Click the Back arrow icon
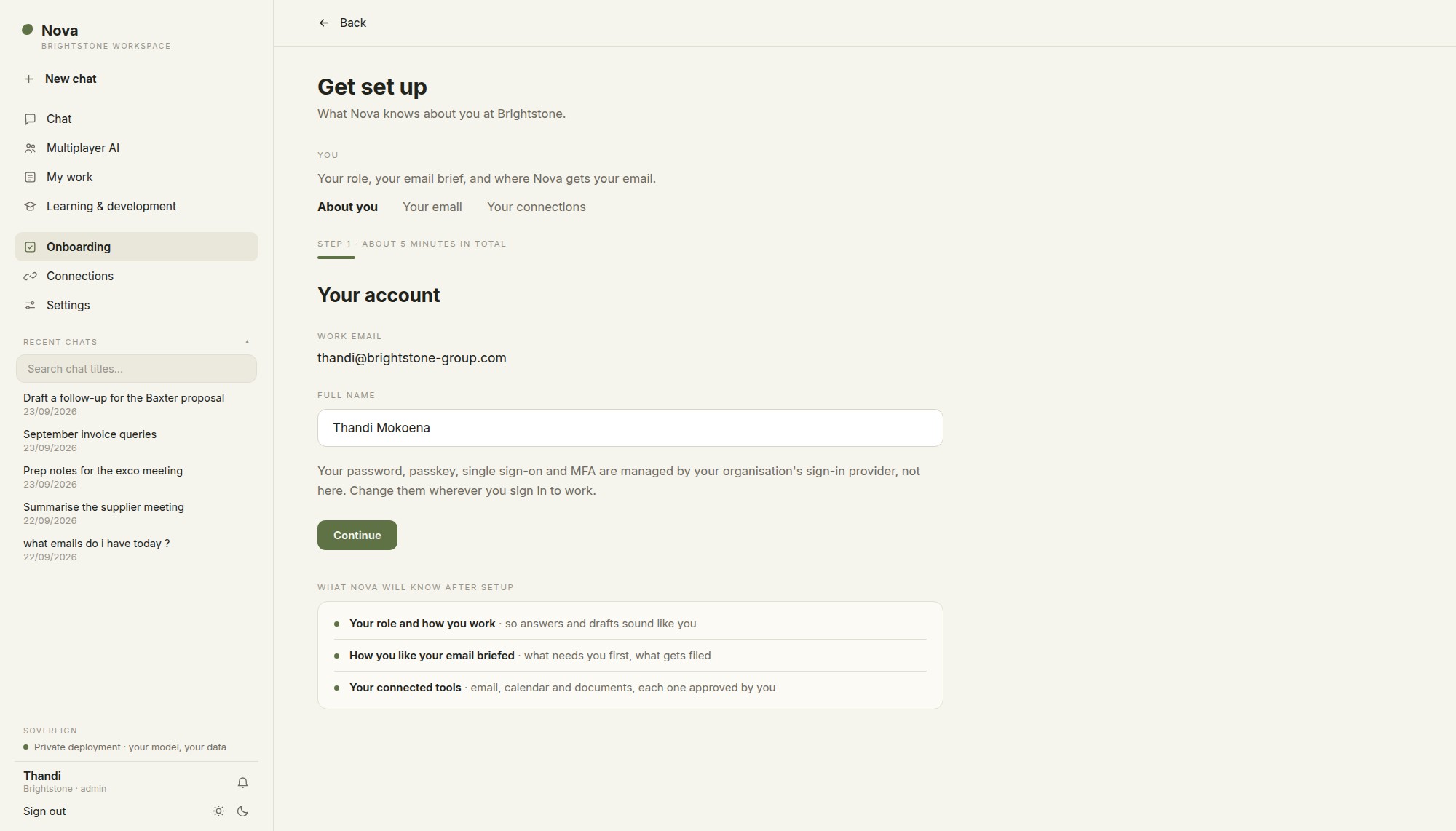The height and width of the screenshot is (831, 1456). click(x=324, y=23)
